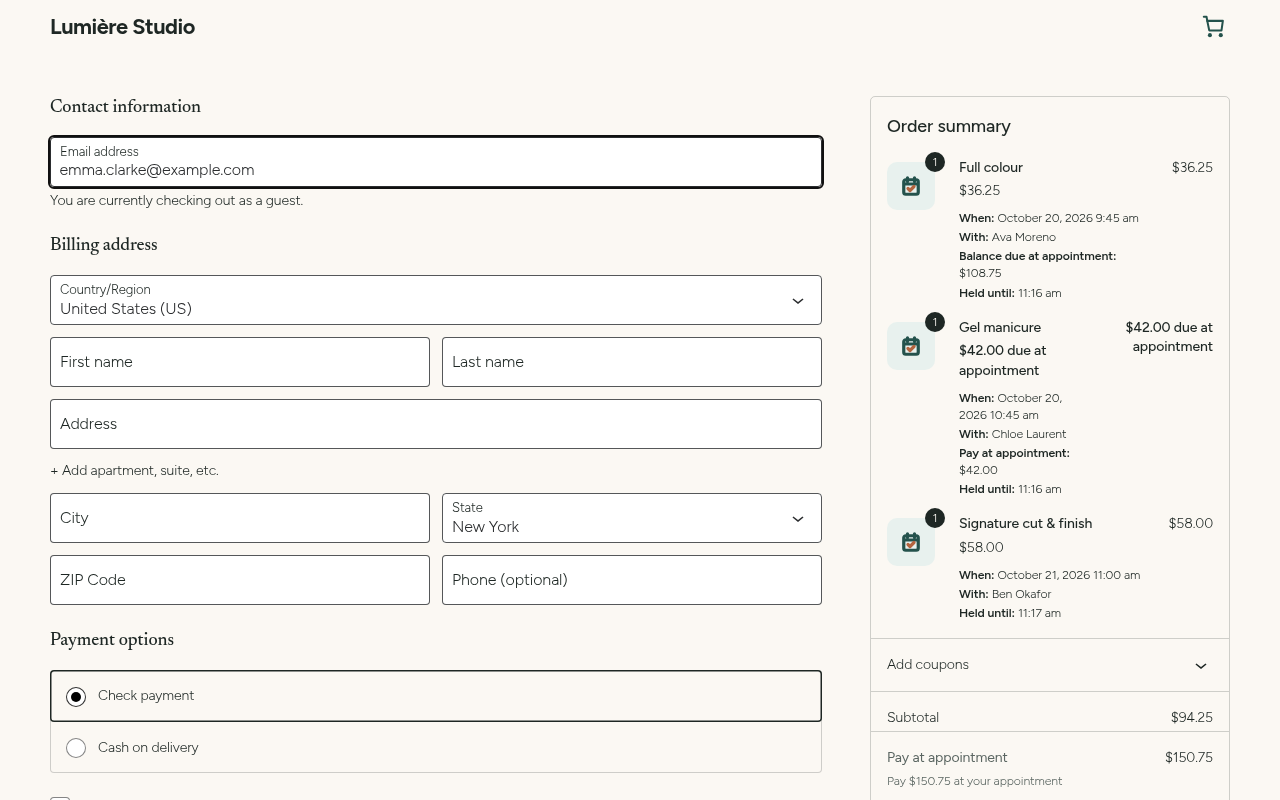Image resolution: width=1280 pixels, height=800 pixels.
Task: Click the 'Payment options' heading
Action: coord(112,640)
